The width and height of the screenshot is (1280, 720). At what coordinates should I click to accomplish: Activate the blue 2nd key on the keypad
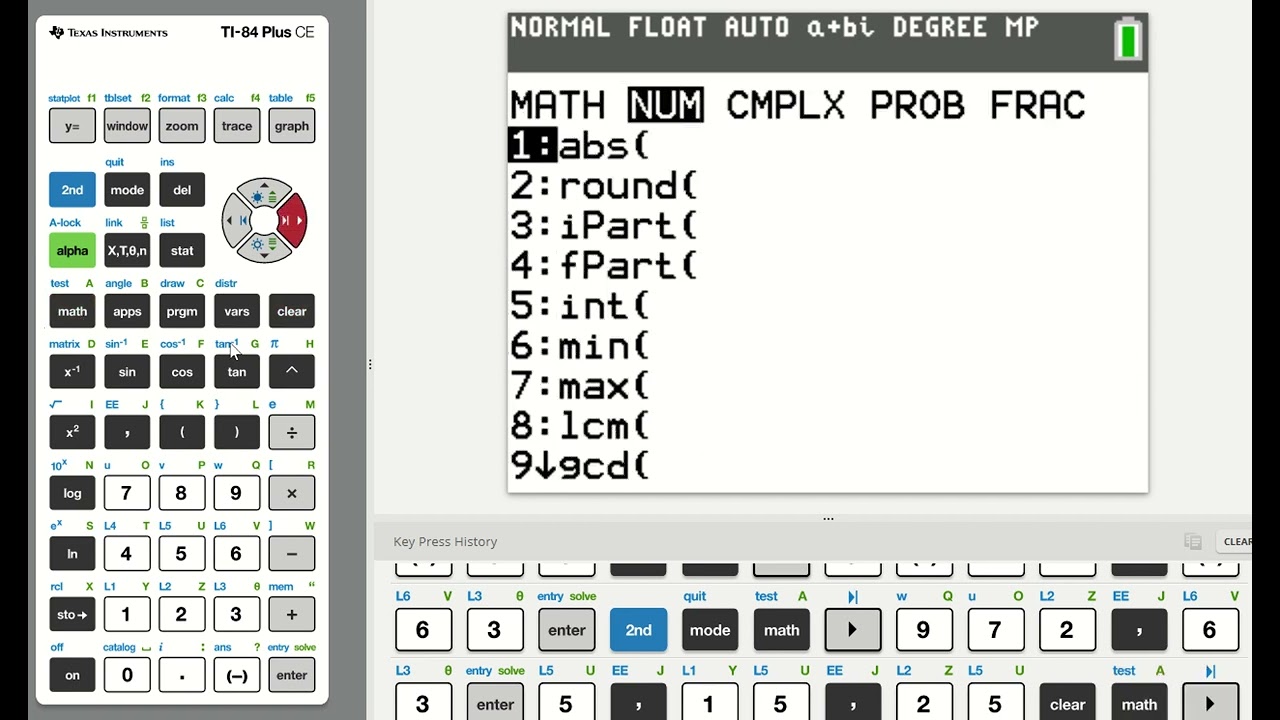[x=72, y=190]
